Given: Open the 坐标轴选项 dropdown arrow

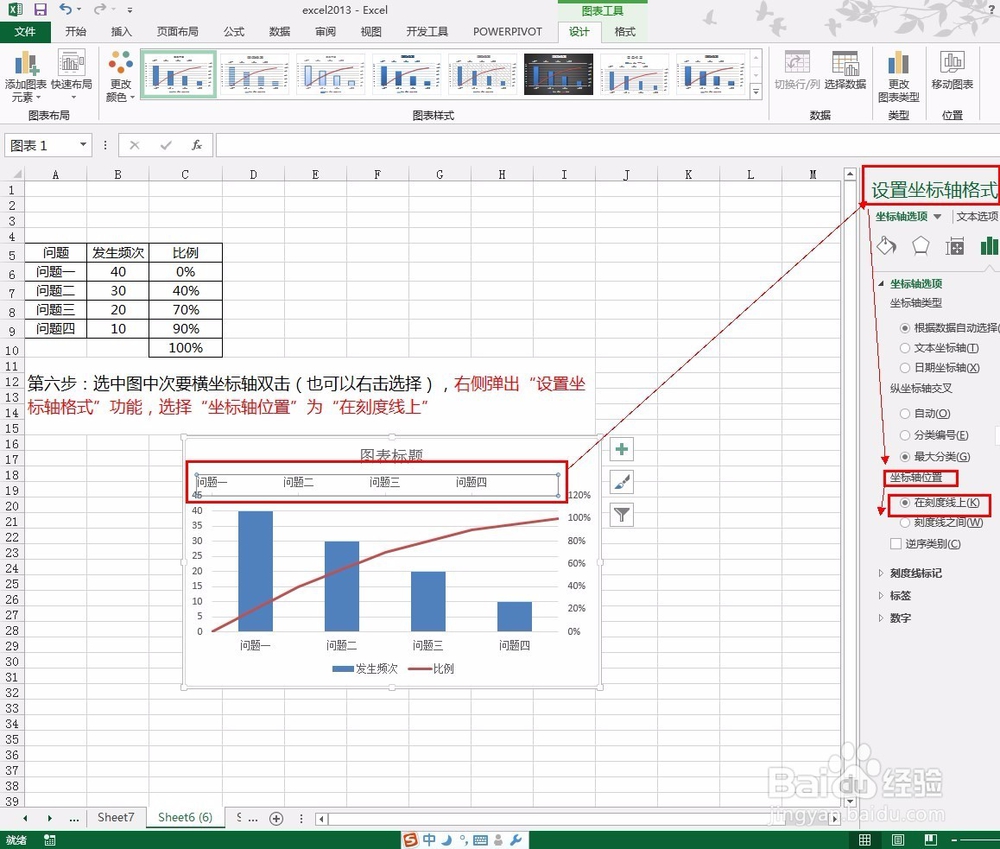Looking at the screenshot, I should (x=938, y=217).
